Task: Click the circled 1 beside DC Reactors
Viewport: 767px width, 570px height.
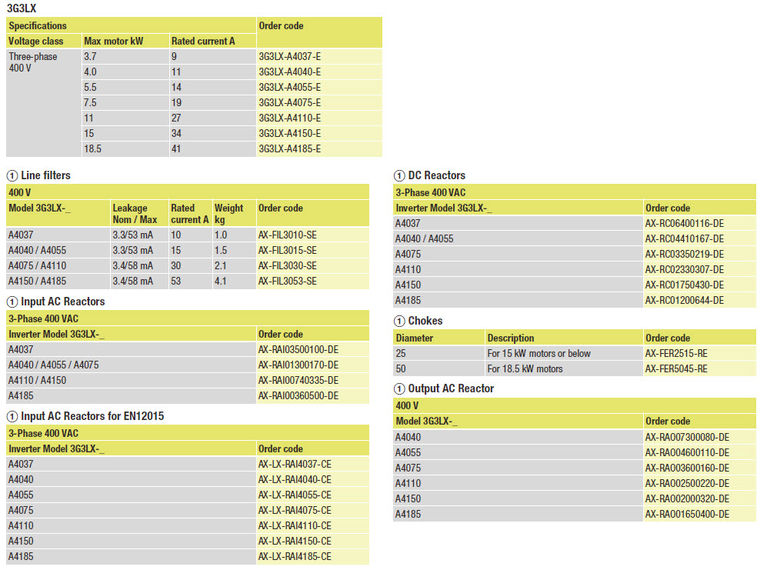Action: pyautogui.click(x=399, y=176)
